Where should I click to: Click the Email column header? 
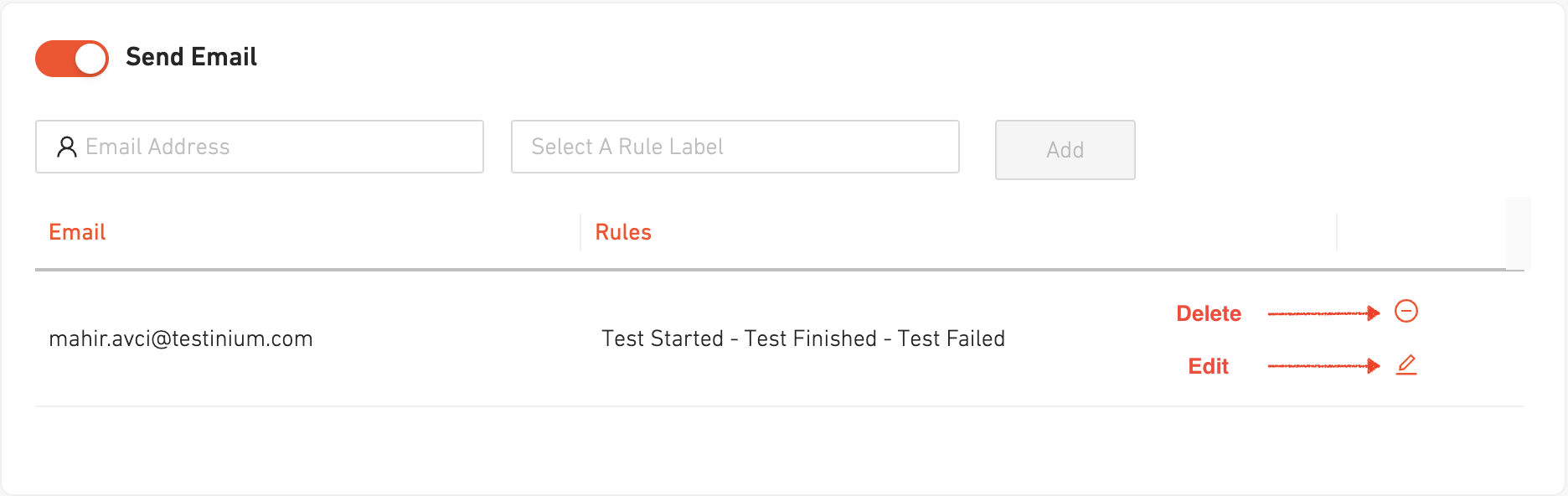pyautogui.click(x=77, y=232)
